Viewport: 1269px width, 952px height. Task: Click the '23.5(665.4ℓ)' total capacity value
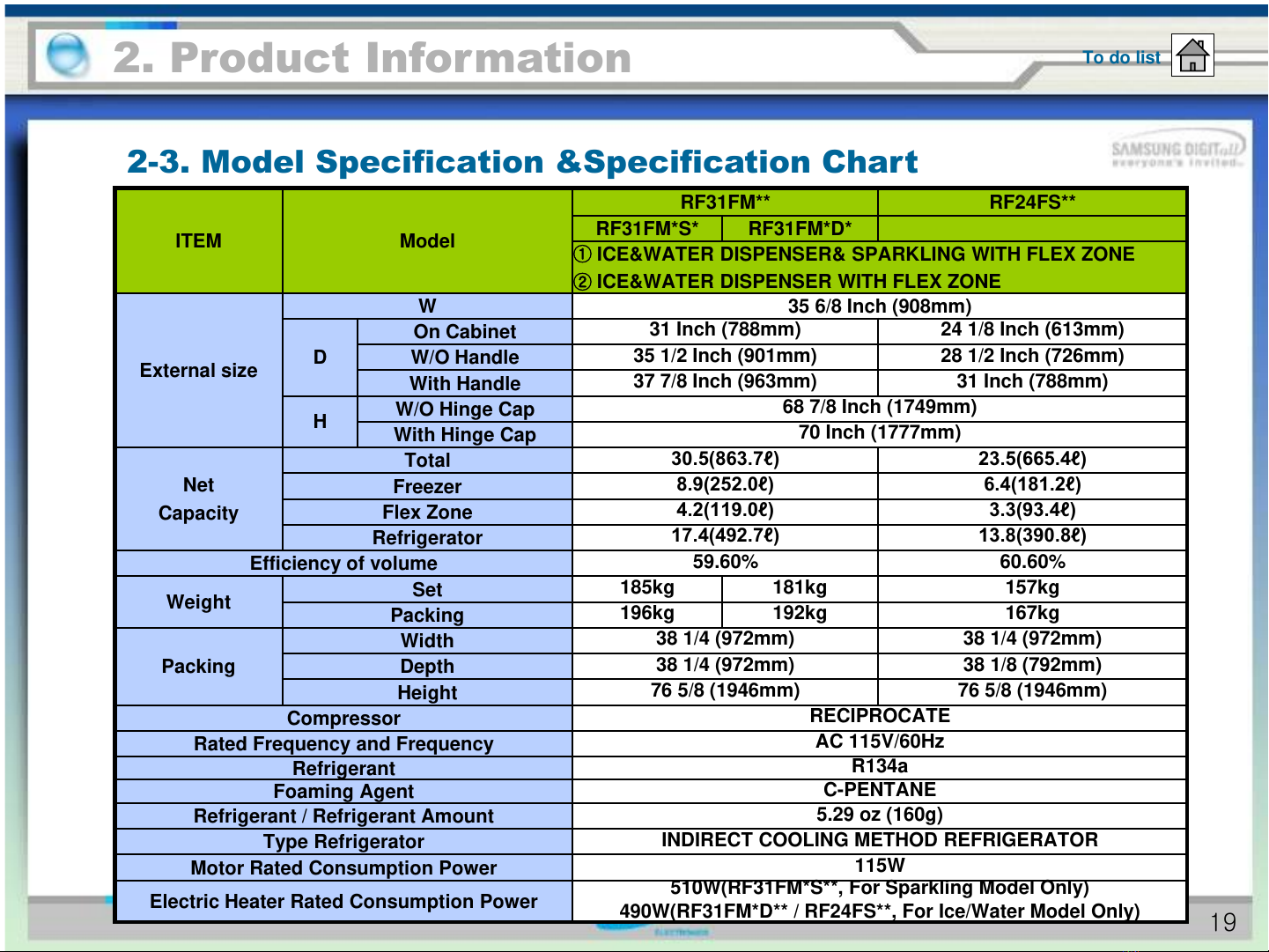click(x=1032, y=459)
